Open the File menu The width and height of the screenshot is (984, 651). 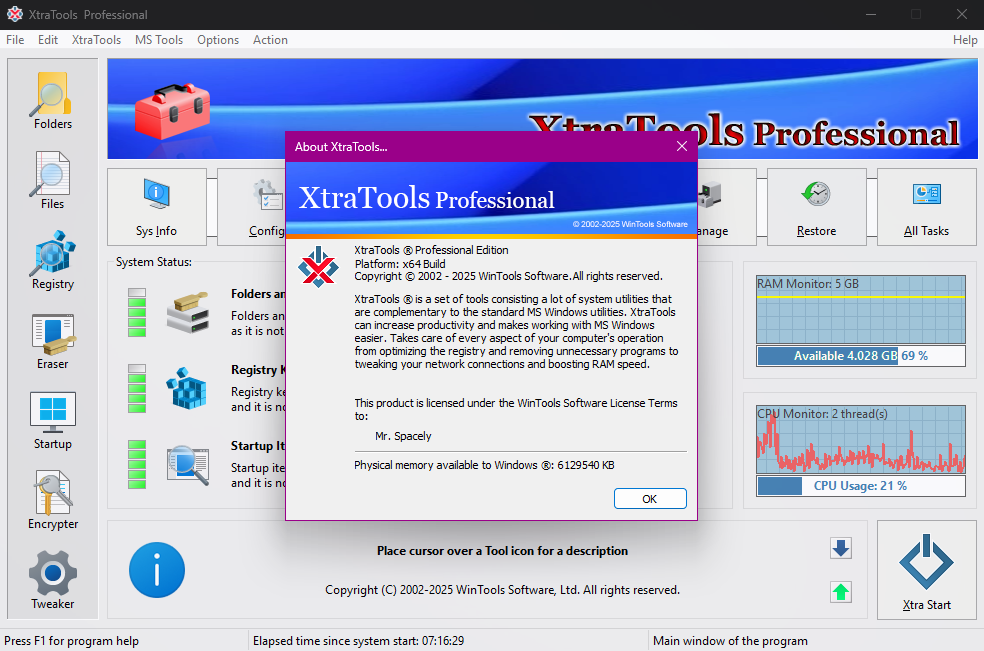(15, 40)
